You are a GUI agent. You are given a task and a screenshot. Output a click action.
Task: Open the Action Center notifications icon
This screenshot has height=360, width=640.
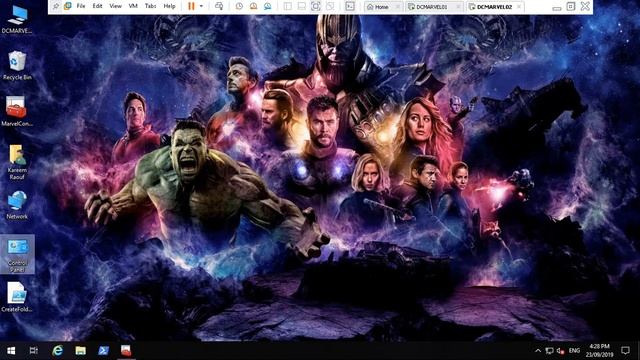pos(625,351)
